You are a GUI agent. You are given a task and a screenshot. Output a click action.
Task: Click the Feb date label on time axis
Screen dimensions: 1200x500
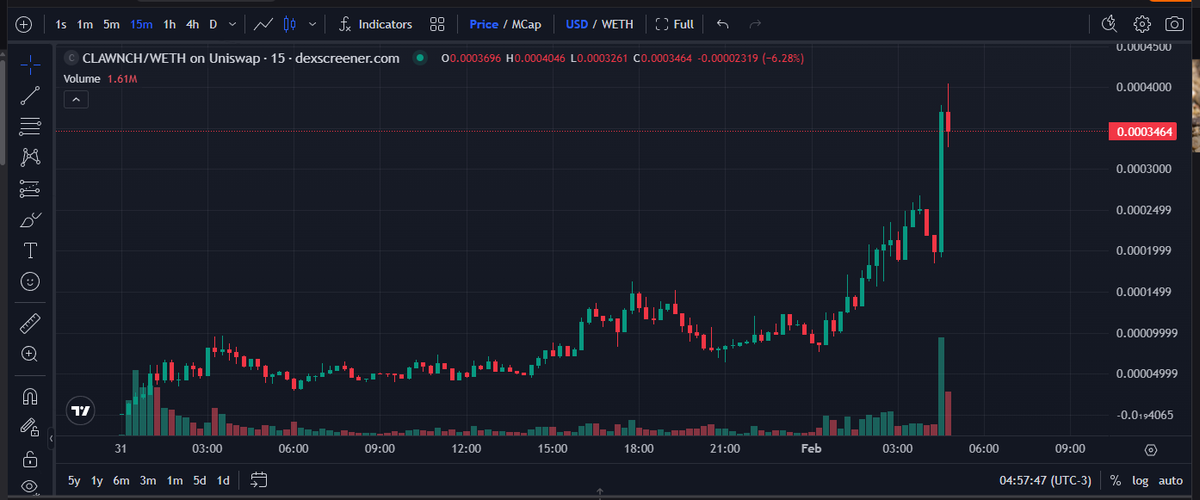click(811, 450)
